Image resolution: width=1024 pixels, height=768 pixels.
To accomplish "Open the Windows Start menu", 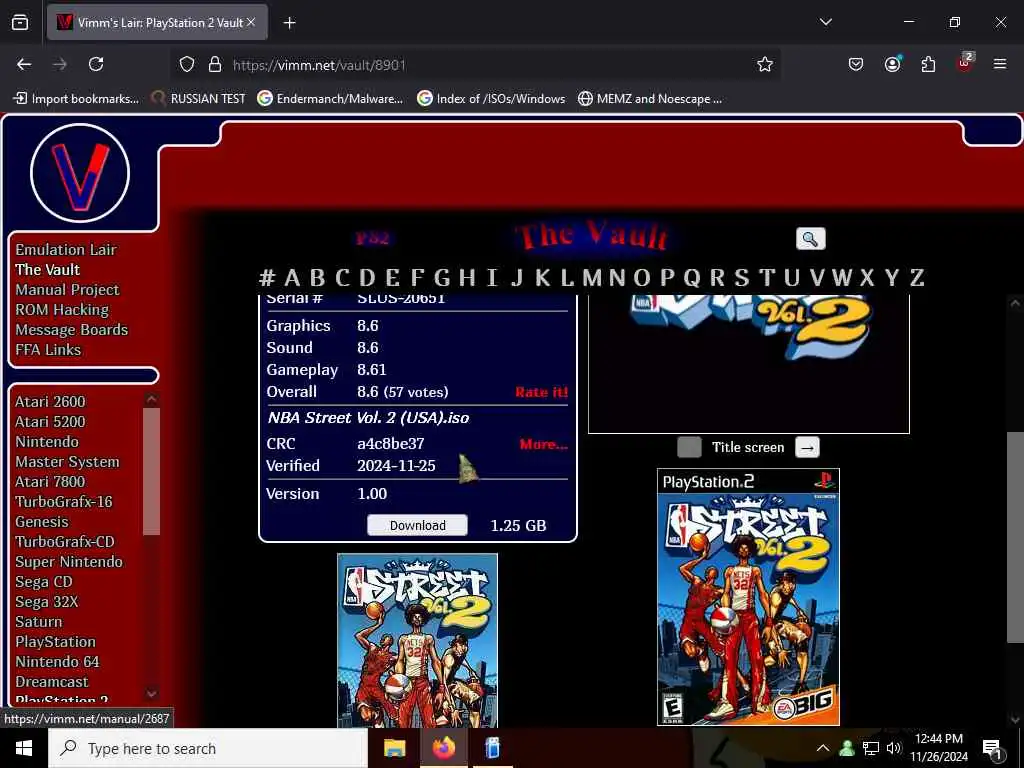I will tap(24, 748).
